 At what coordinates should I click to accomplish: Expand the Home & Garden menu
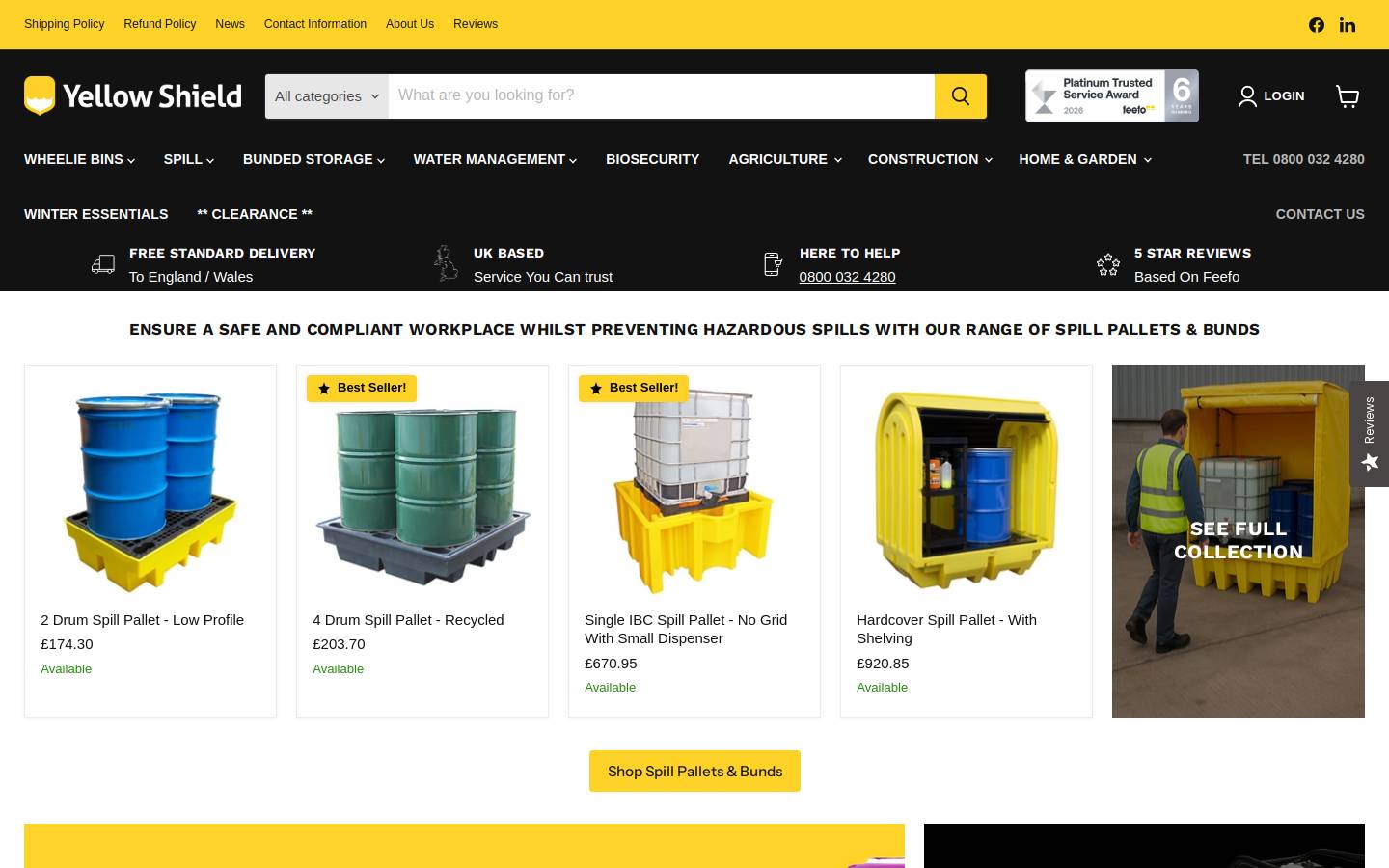[x=1085, y=159]
